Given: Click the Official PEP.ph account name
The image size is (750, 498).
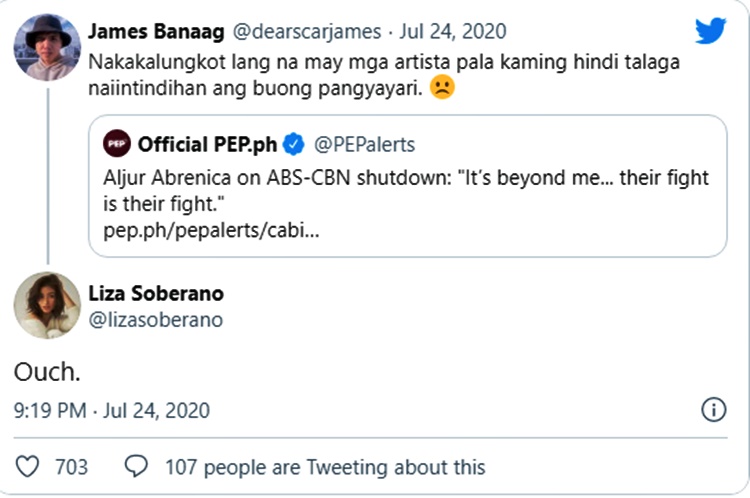Looking at the screenshot, I should [x=206, y=145].
